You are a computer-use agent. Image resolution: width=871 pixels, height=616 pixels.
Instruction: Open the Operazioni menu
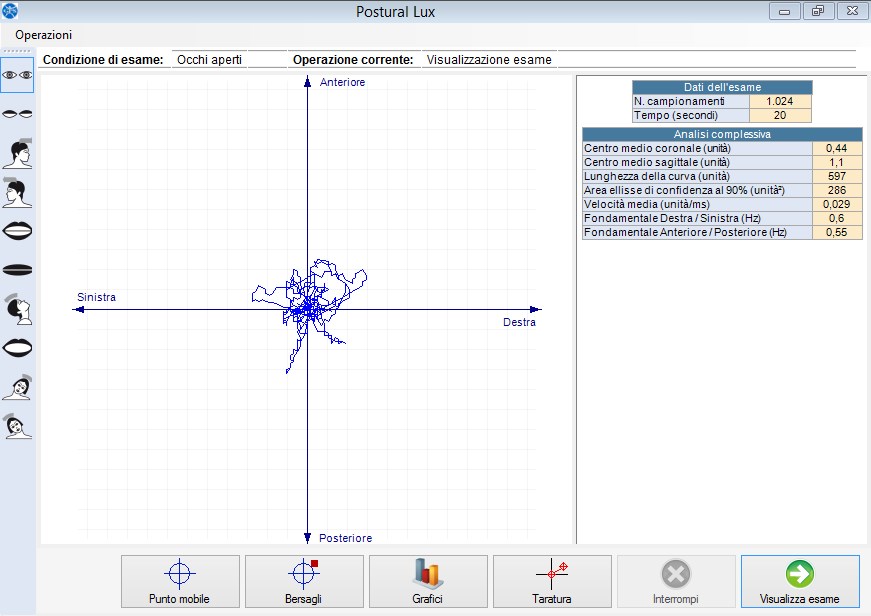tap(43, 35)
